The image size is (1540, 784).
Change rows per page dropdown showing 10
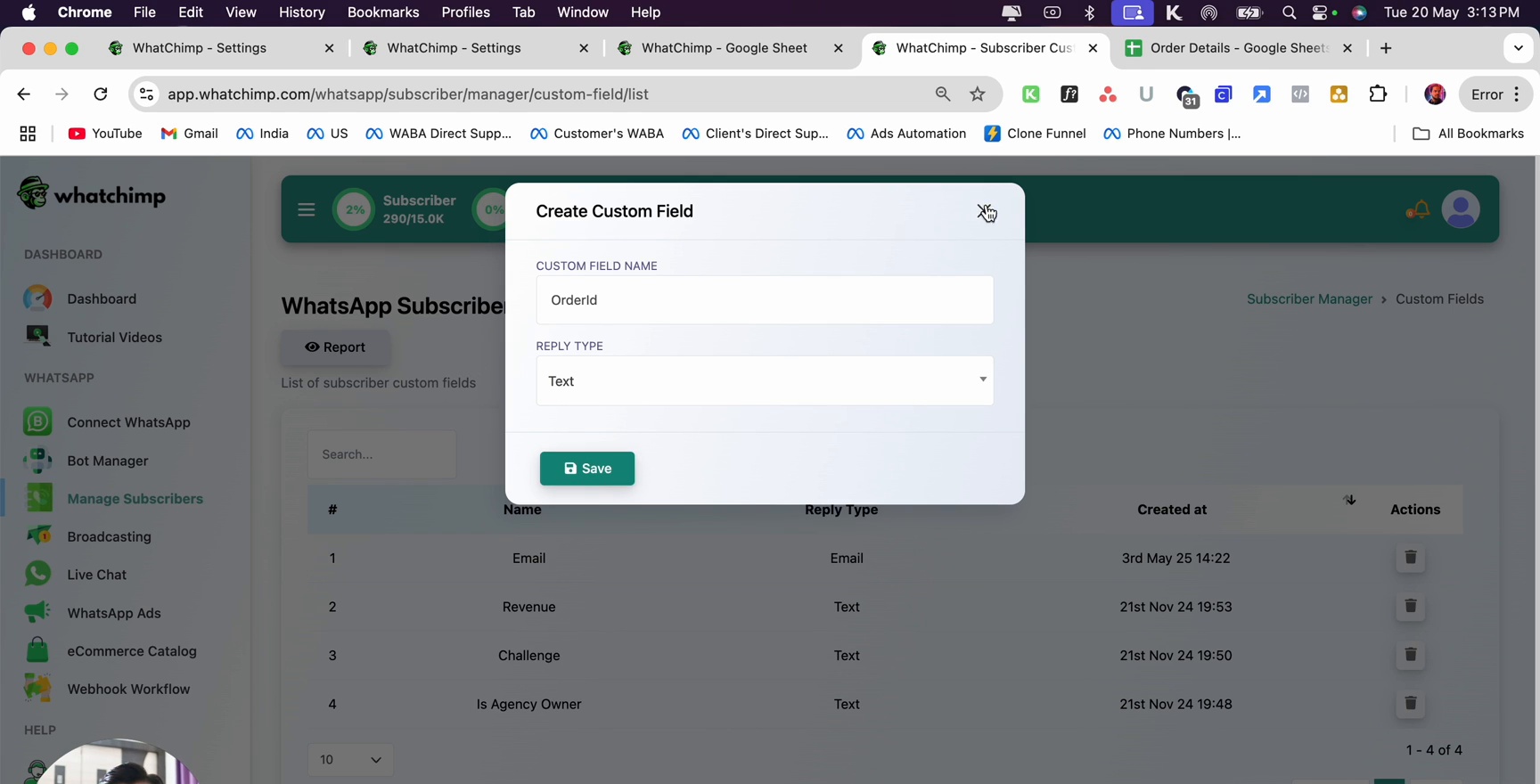[351, 760]
